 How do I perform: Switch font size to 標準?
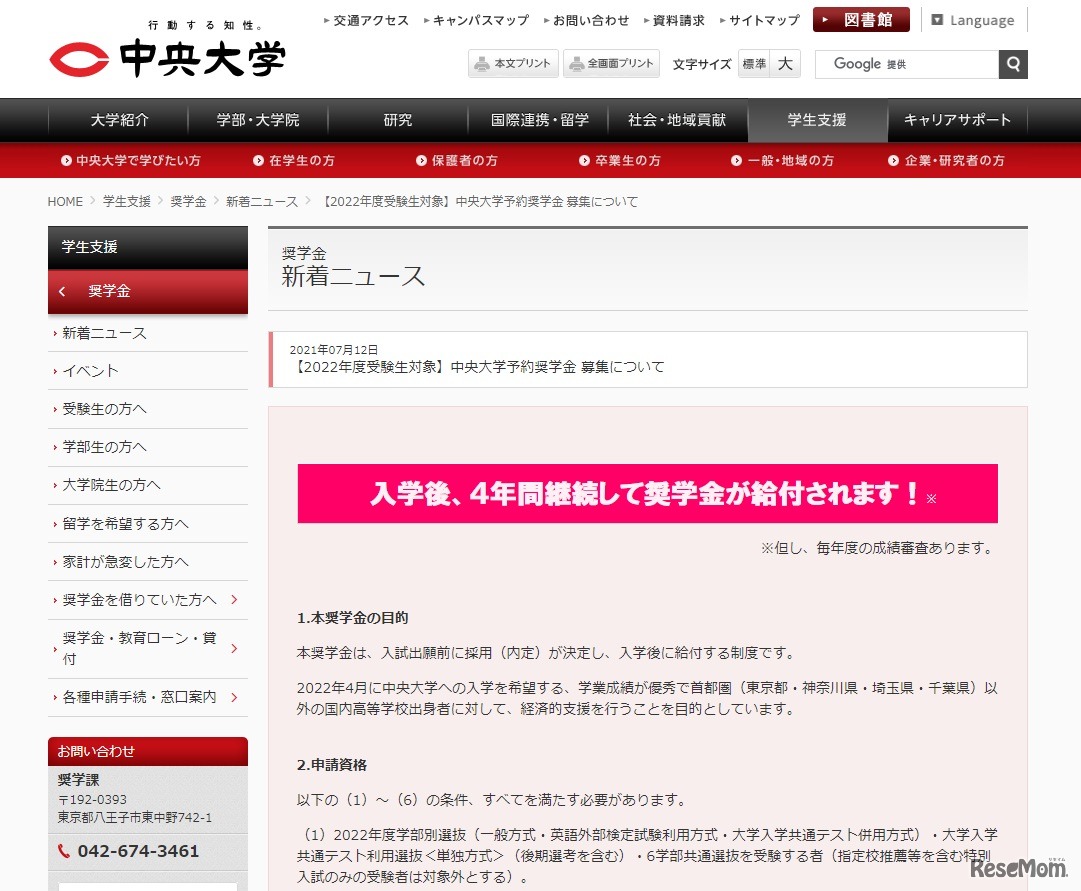pos(752,64)
